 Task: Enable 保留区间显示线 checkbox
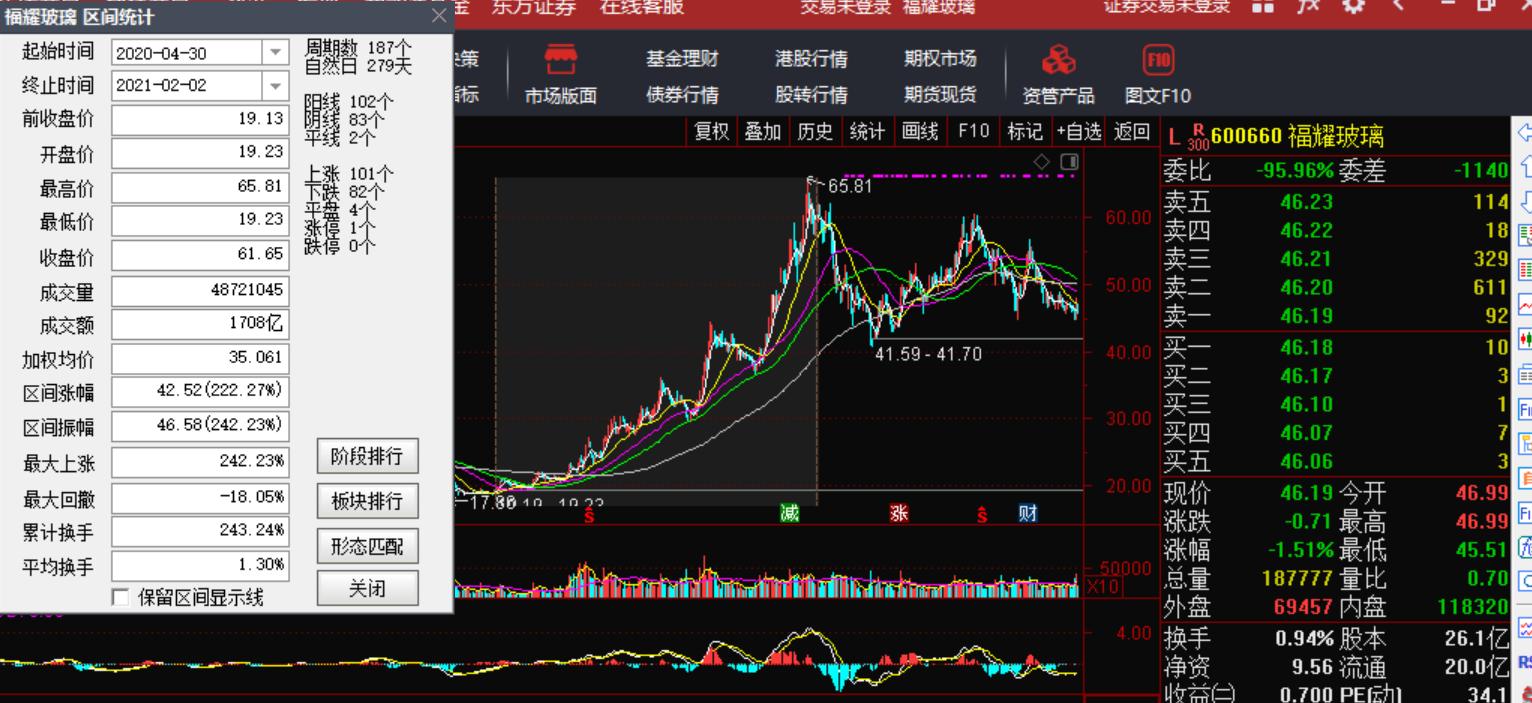pos(119,595)
